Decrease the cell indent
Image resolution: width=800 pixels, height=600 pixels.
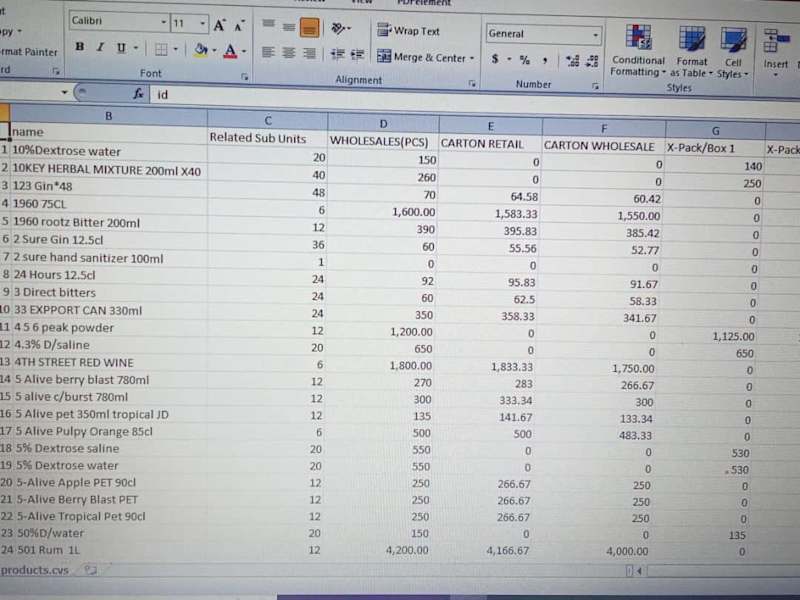(337, 54)
